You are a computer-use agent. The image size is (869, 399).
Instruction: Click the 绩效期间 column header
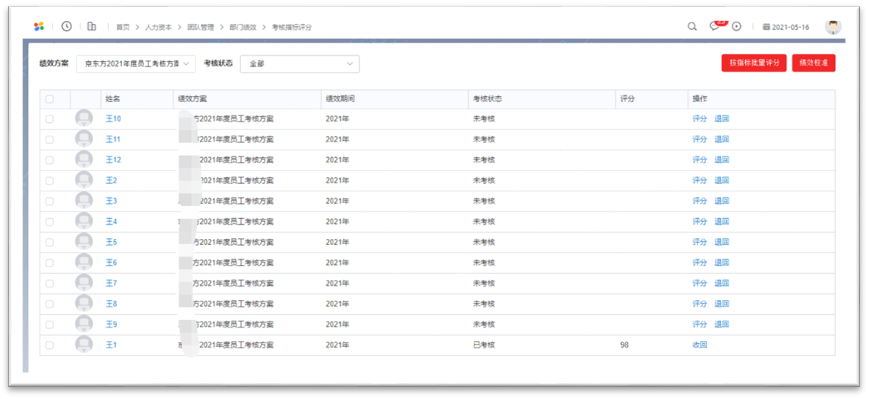point(340,99)
